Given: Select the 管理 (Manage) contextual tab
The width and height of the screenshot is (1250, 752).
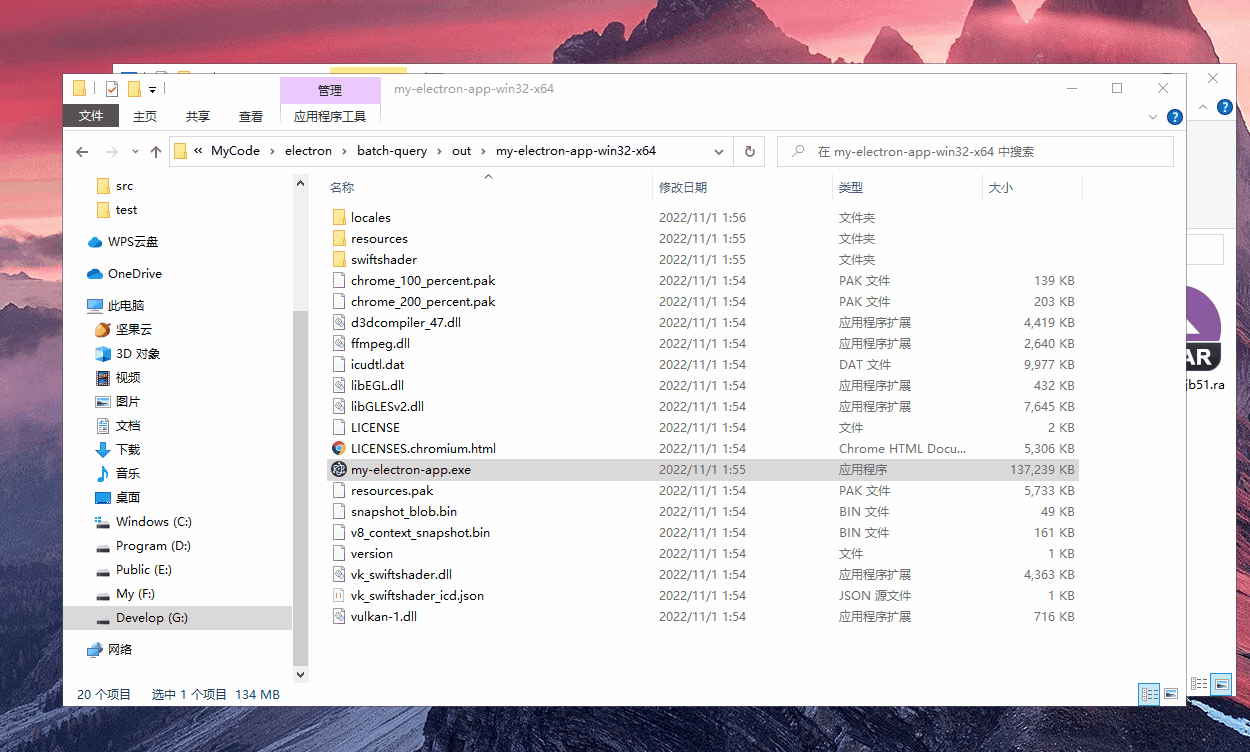Looking at the screenshot, I should pyautogui.click(x=330, y=90).
